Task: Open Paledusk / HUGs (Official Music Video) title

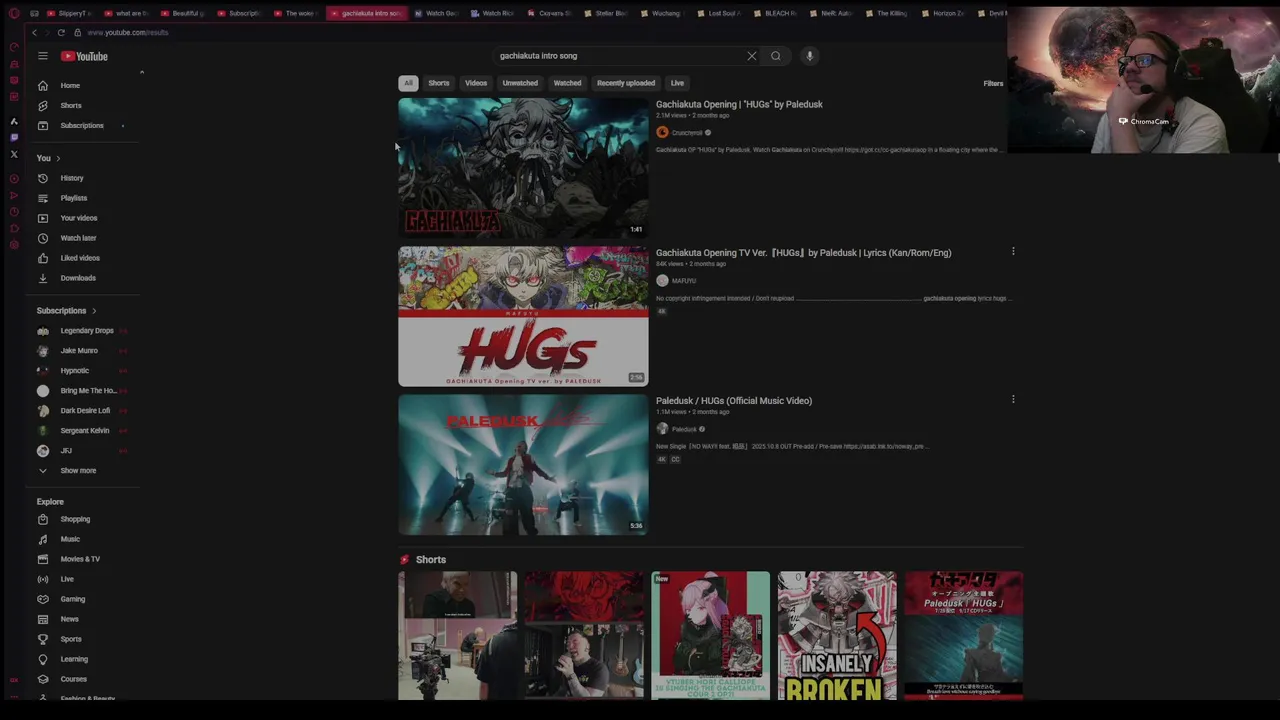Action: (734, 401)
